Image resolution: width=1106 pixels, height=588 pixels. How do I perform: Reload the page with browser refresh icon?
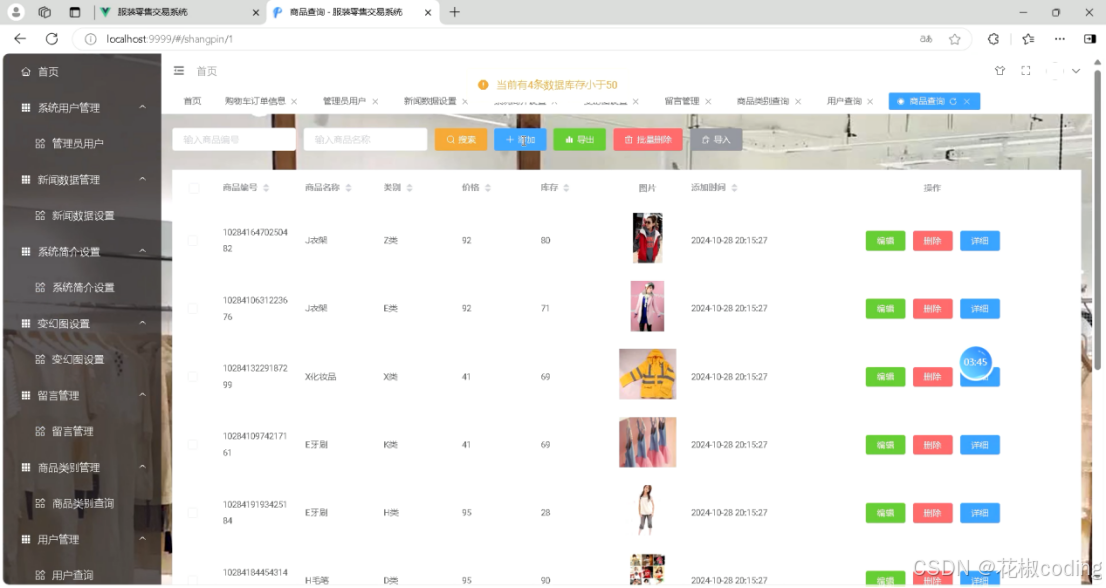51,39
